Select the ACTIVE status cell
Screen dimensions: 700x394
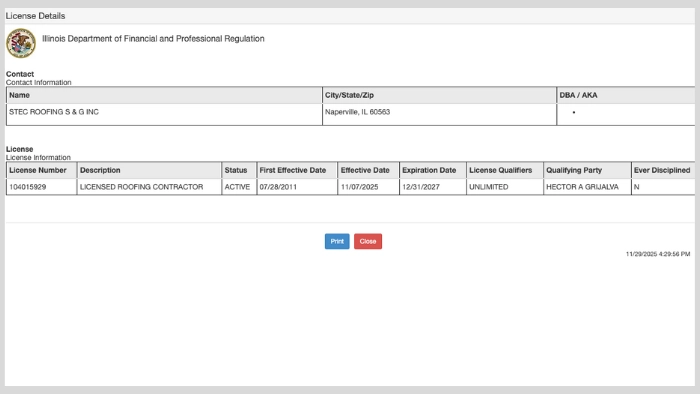pyautogui.click(x=239, y=187)
